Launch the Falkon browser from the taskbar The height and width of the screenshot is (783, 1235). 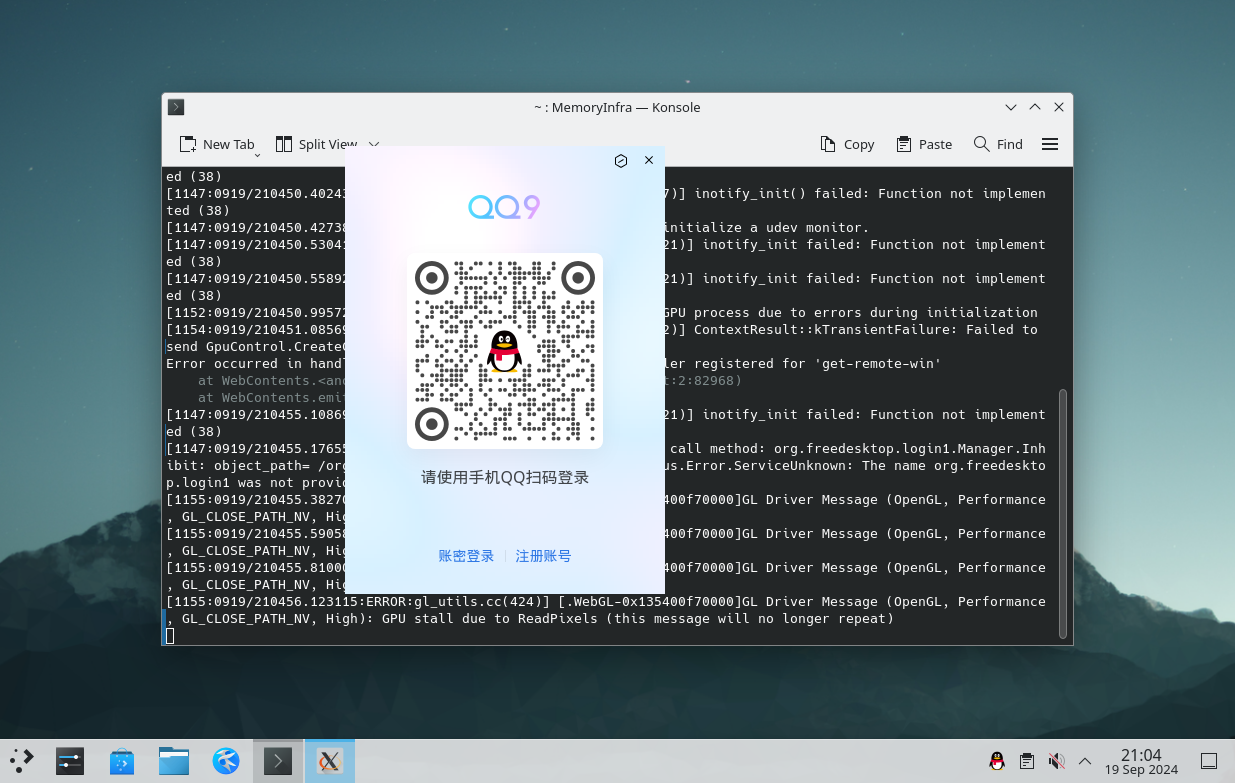pos(226,761)
